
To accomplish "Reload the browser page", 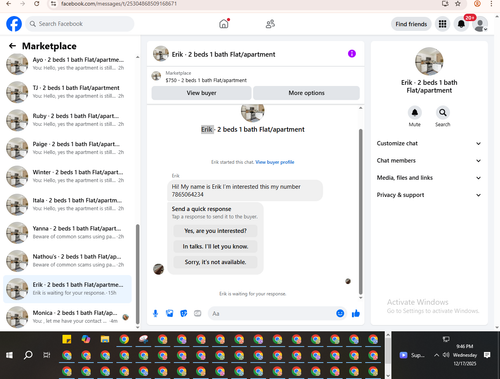I will [x=37, y=4].
